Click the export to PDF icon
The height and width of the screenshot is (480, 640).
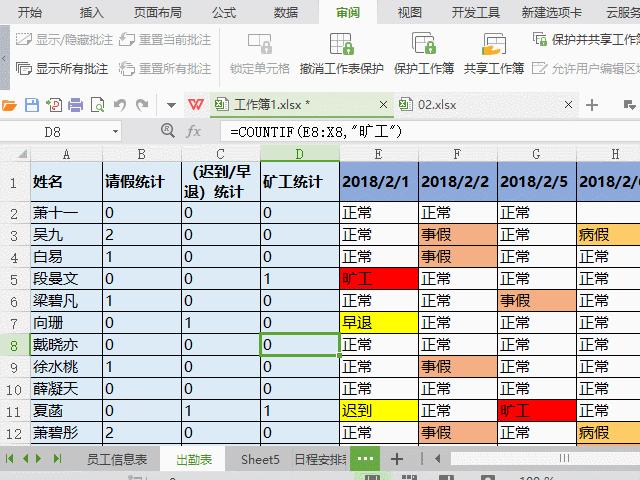54,105
